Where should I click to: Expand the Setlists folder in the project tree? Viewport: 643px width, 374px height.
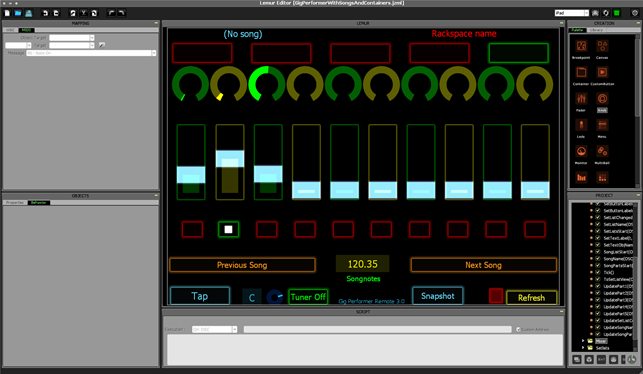(583, 348)
